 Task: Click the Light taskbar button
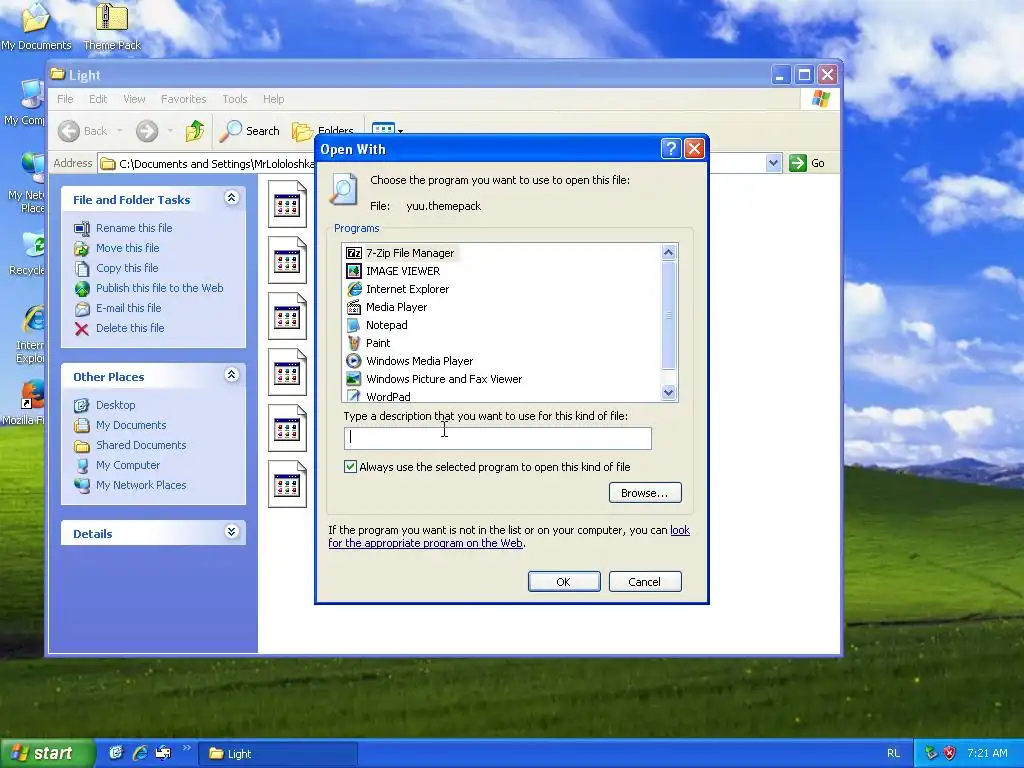tap(278, 754)
